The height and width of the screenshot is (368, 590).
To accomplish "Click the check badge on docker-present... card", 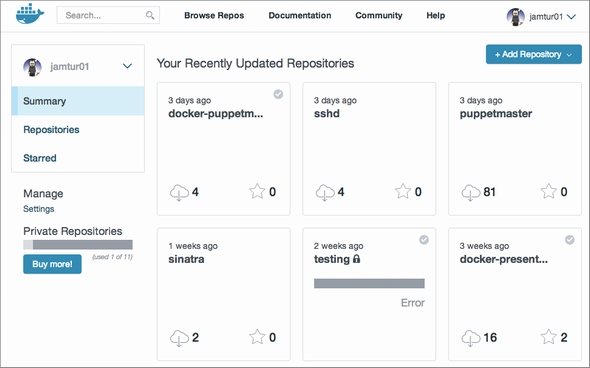I will point(570,240).
